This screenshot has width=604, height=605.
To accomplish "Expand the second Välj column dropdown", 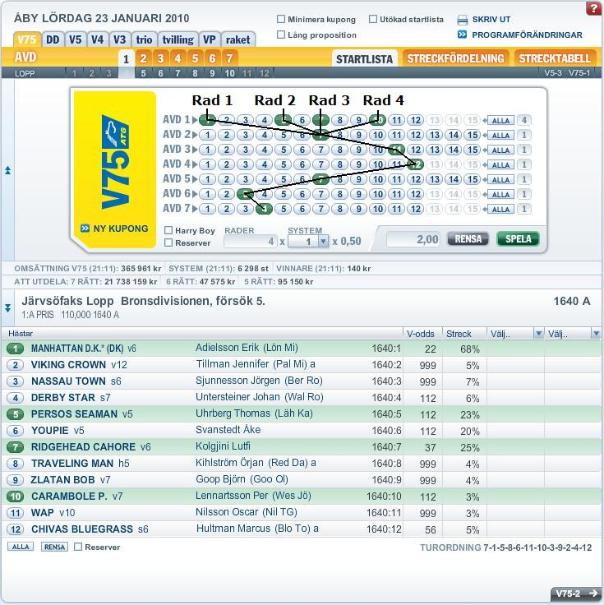I will click(595, 333).
